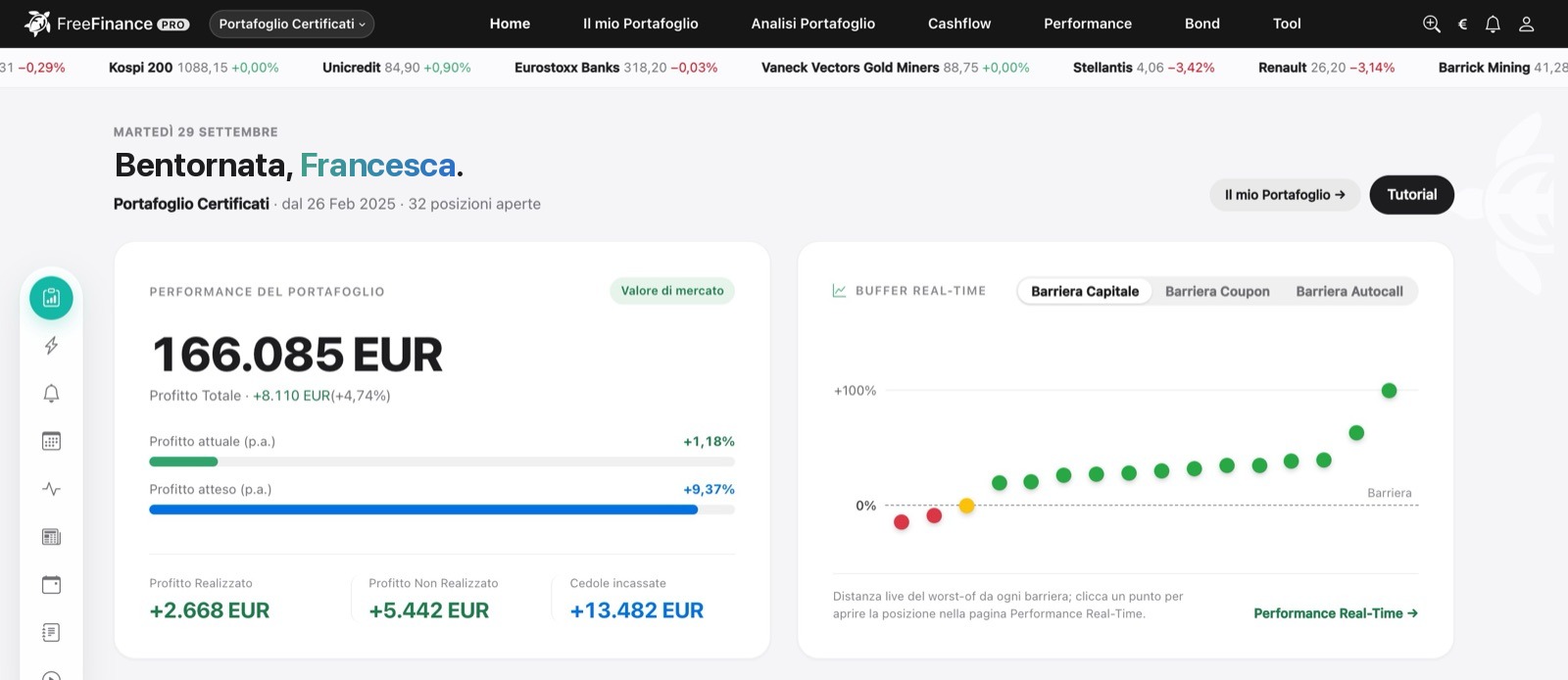Start the Tutorial button

tap(1412, 195)
